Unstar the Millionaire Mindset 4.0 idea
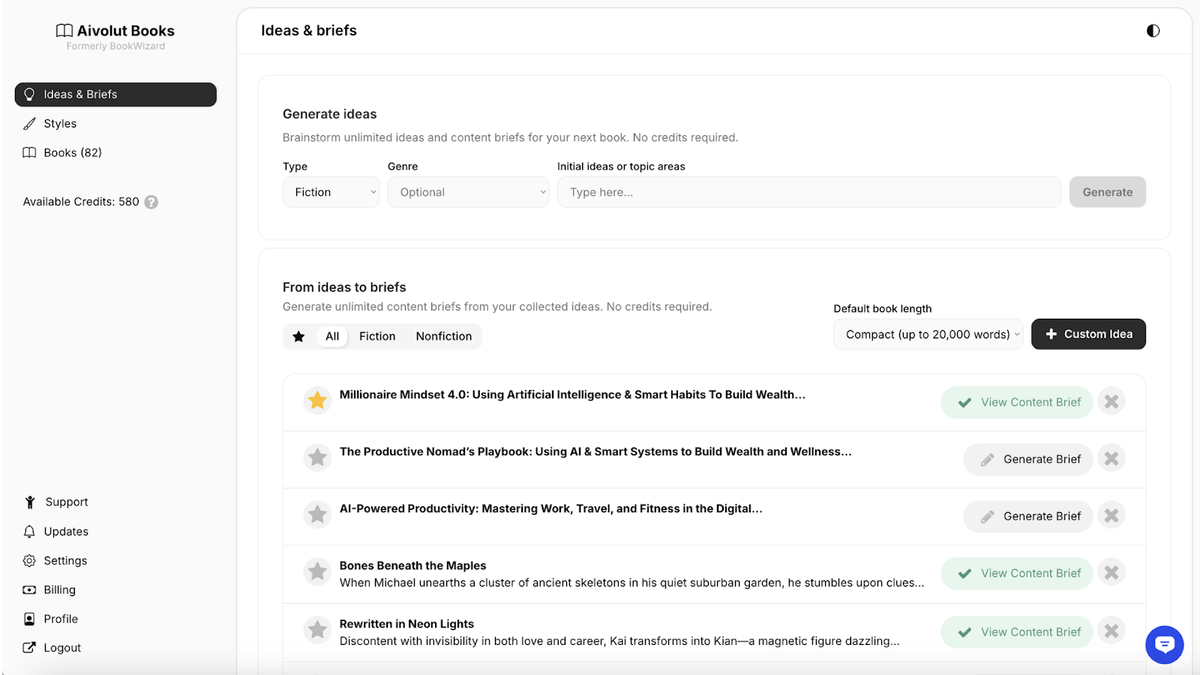The width and height of the screenshot is (1200, 675). coord(317,401)
